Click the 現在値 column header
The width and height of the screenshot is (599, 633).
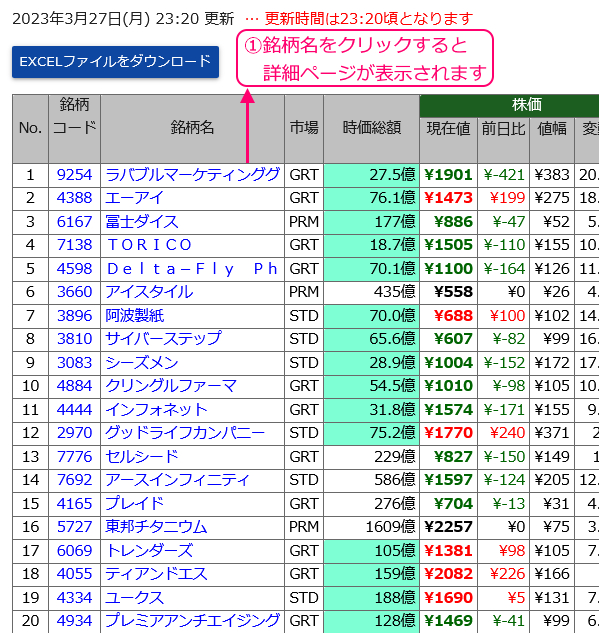coord(448,140)
